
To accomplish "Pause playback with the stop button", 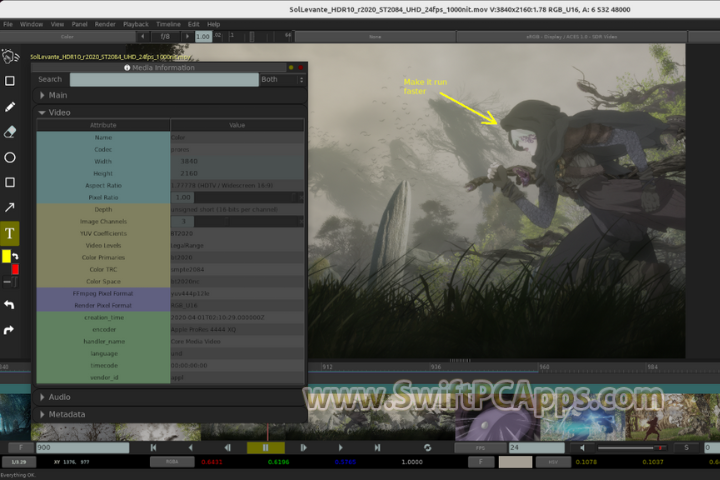I will pos(265,447).
